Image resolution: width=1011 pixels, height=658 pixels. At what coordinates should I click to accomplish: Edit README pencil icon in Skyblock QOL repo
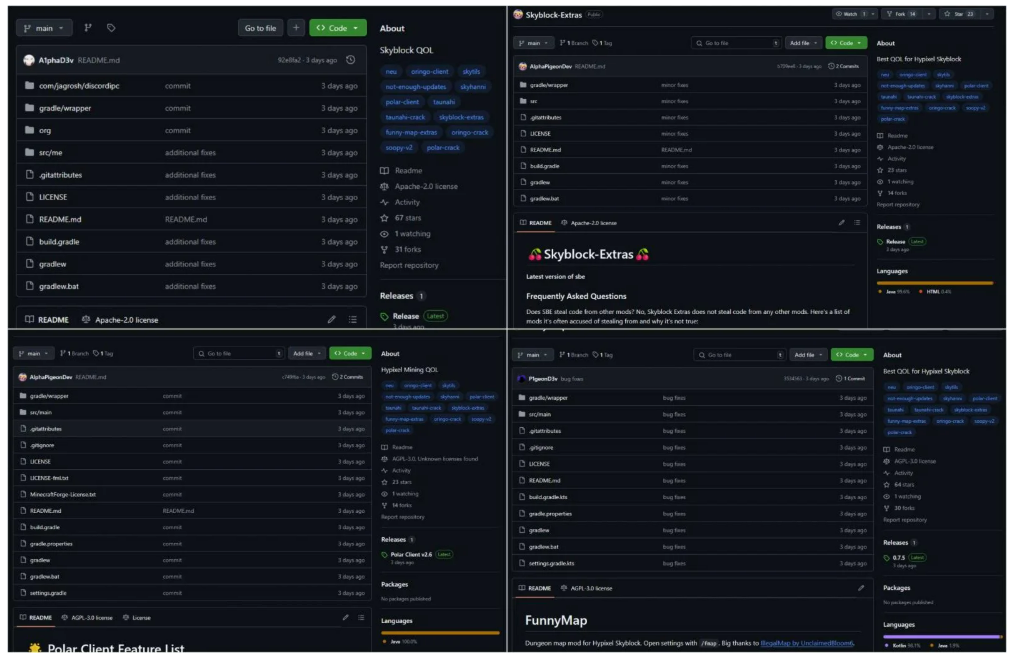[331, 319]
